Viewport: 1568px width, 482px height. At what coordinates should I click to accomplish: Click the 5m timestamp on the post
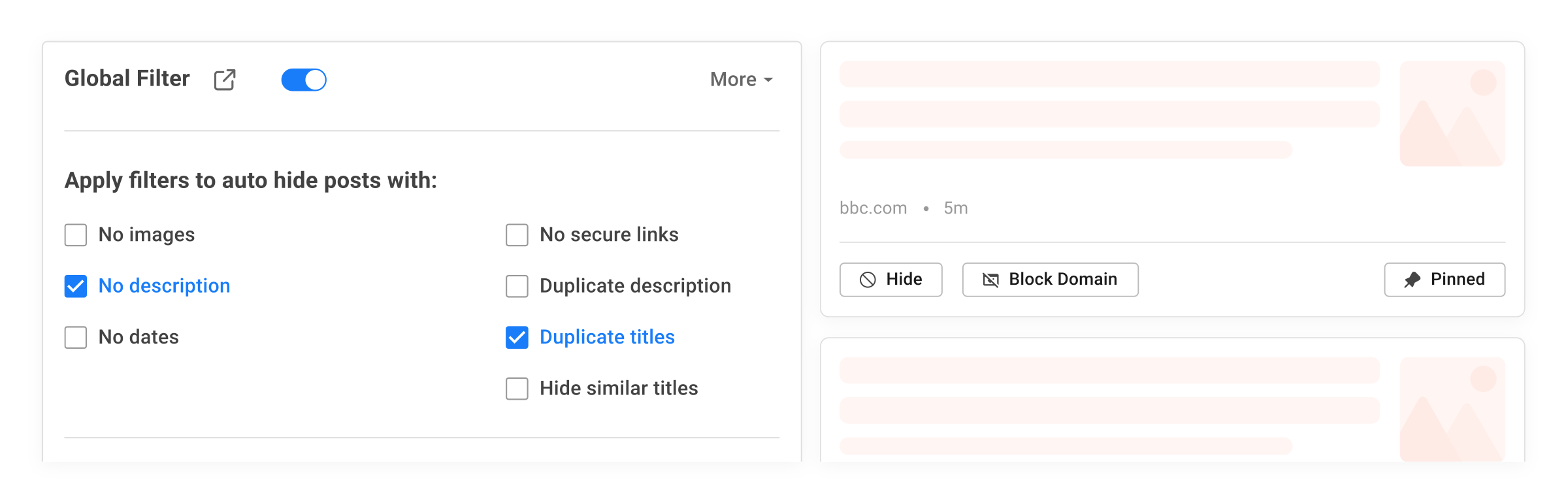click(x=955, y=208)
